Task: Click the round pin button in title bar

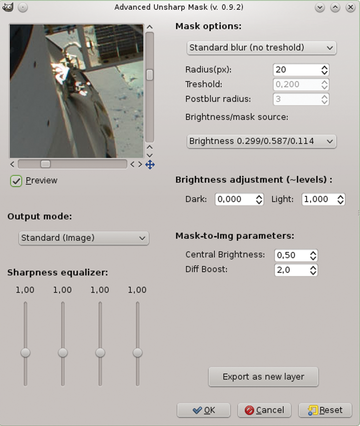Action: pyautogui.click(x=23, y=7)
